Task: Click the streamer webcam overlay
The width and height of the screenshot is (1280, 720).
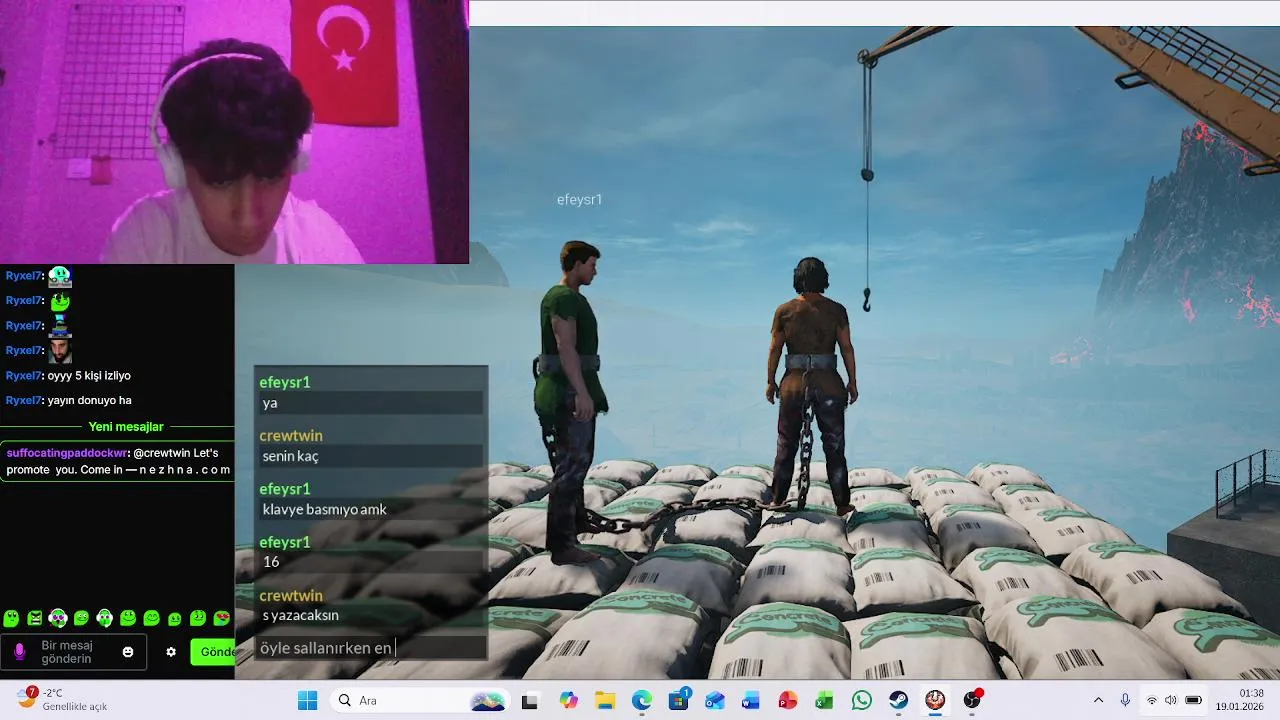Action: click(x=234, y=131)
